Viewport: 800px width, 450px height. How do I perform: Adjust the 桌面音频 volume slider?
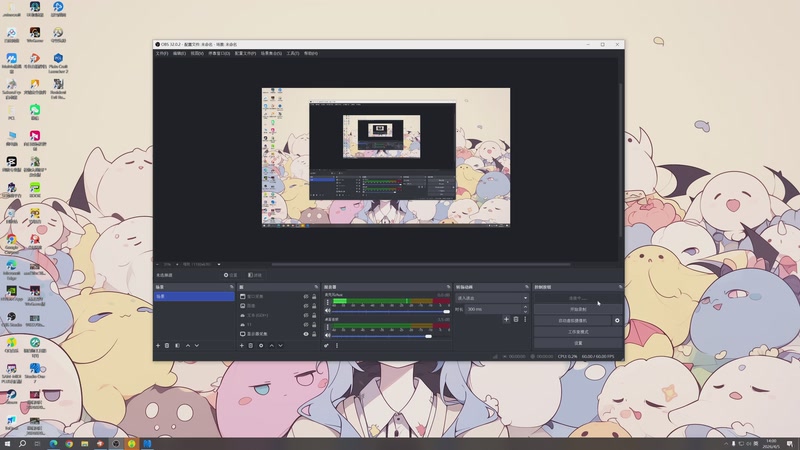coord(391,336)
